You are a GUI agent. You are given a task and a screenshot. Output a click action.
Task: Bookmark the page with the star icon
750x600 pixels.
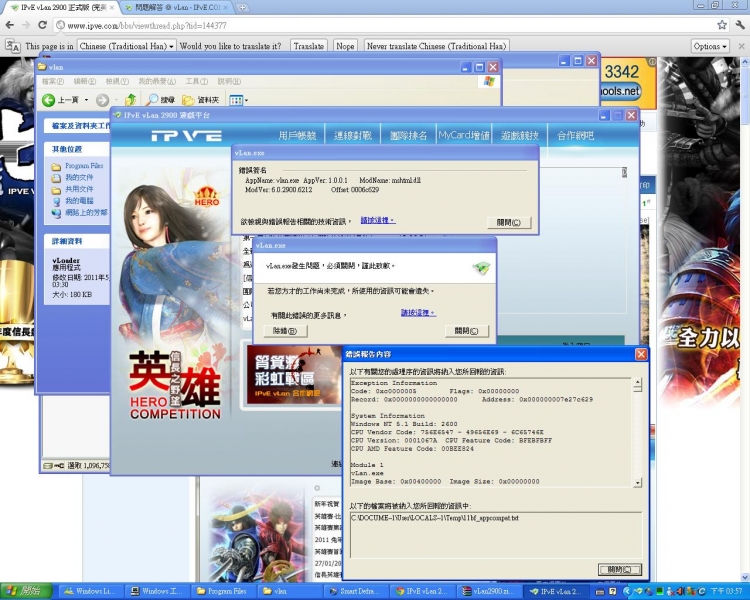[721, 25]
